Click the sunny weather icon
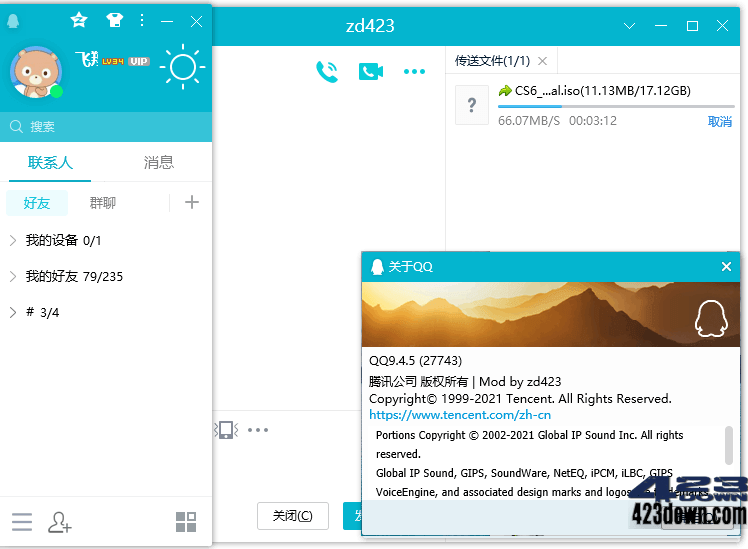This screenshot has height=549, width=748. click(183, 67)
